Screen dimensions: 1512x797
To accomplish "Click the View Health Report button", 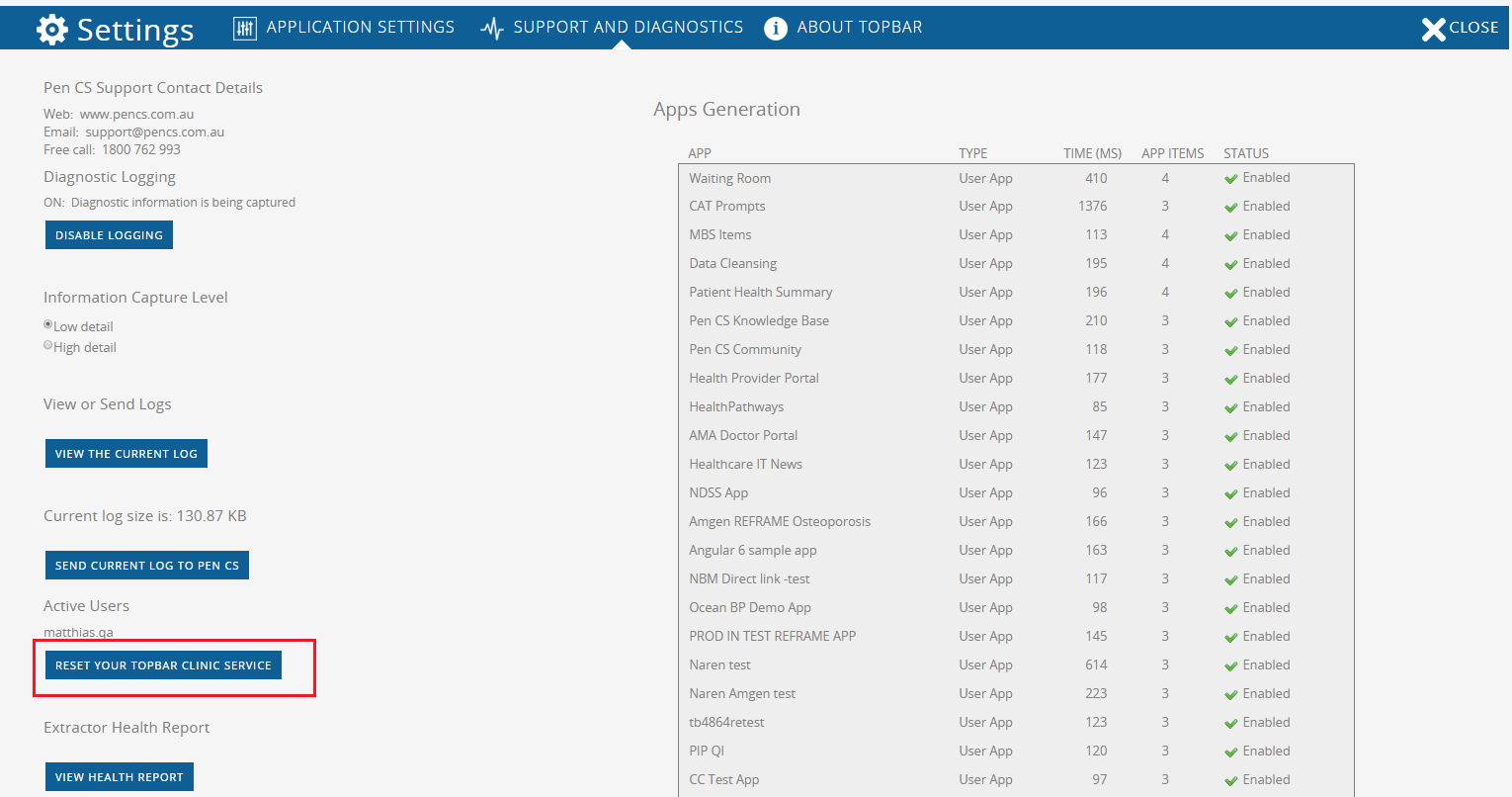I will 120,777.
